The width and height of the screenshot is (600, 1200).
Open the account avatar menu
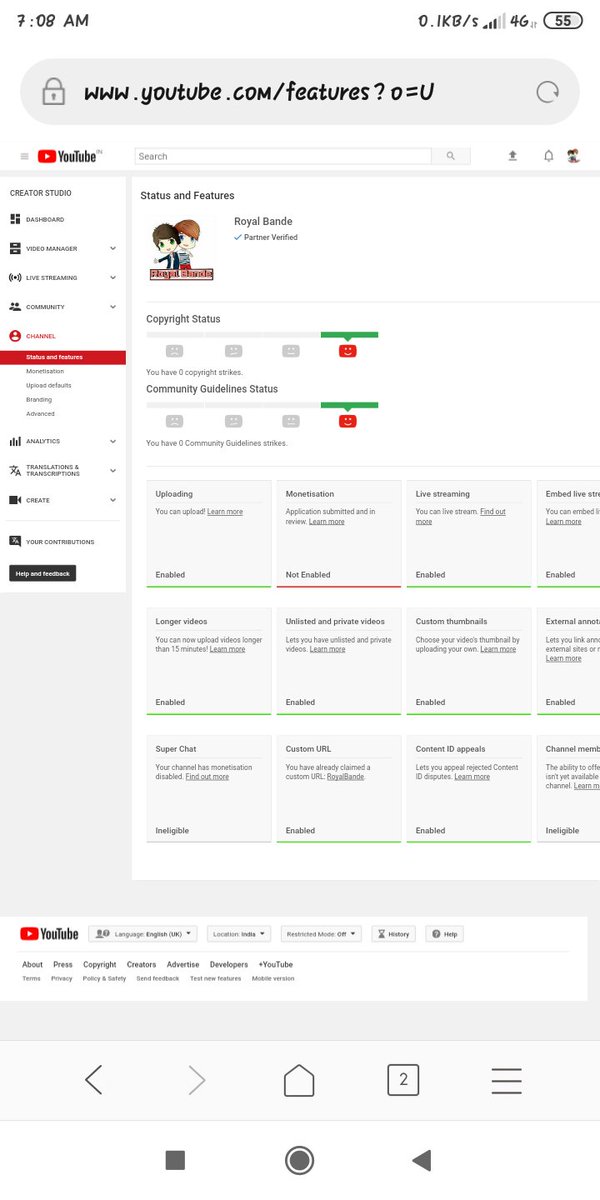point(573,156)
